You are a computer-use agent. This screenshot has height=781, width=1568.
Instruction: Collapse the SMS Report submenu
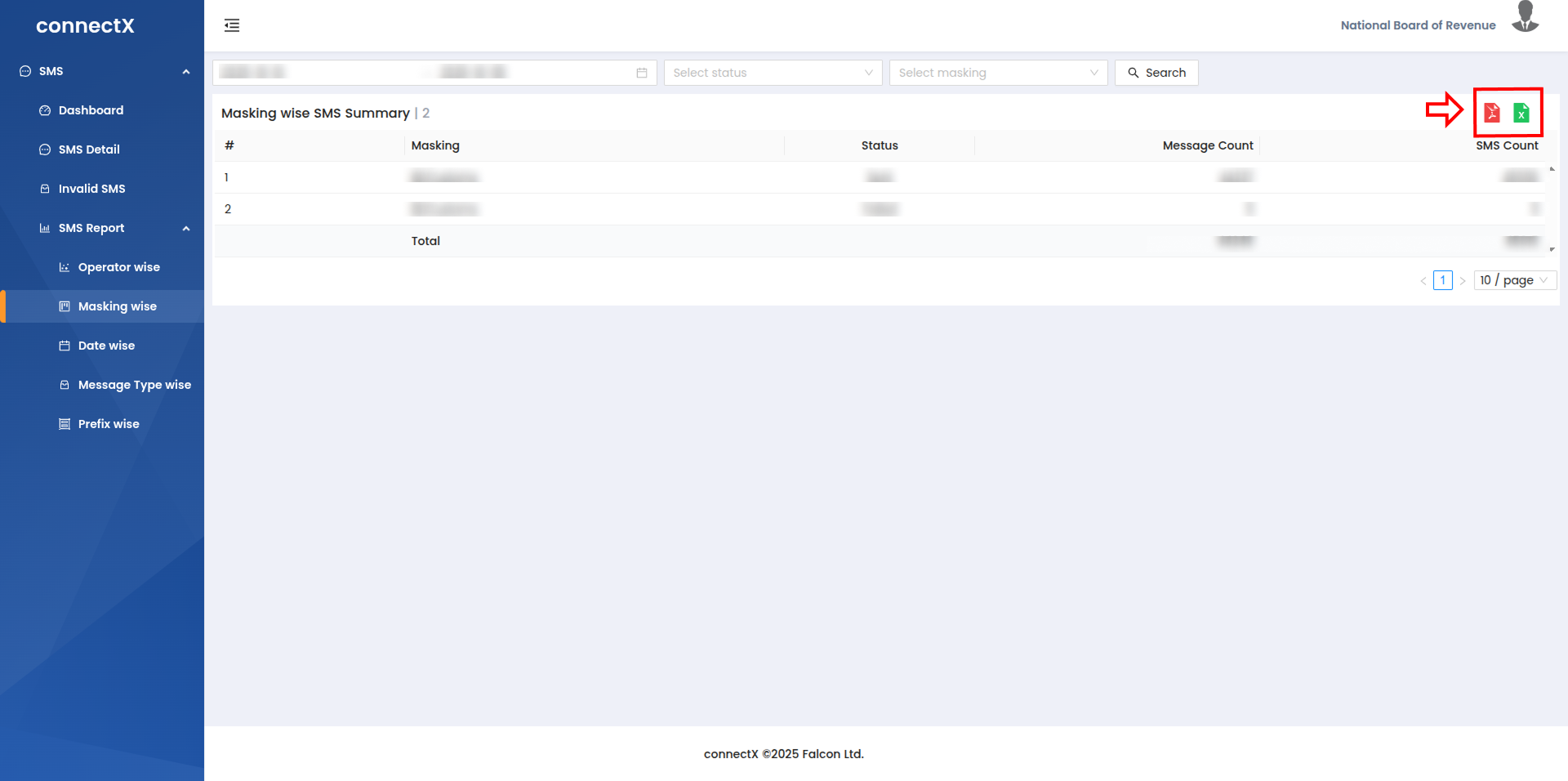(186, 228)
